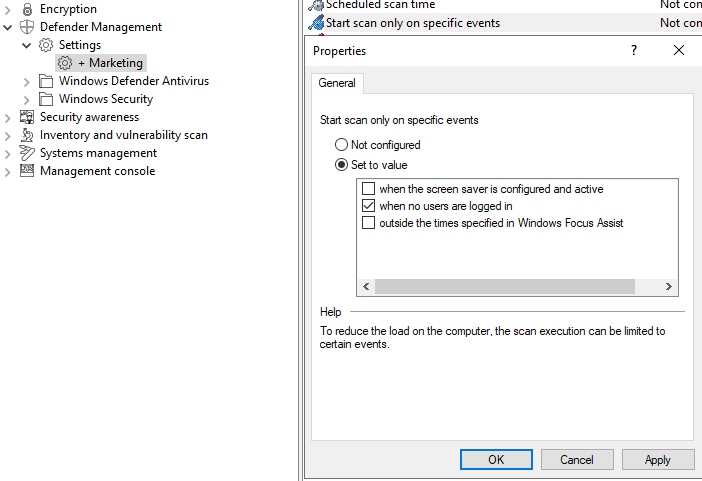Collapse the Defender Management tree node
The image size is (702, 481).
click(x=8, y=27)
